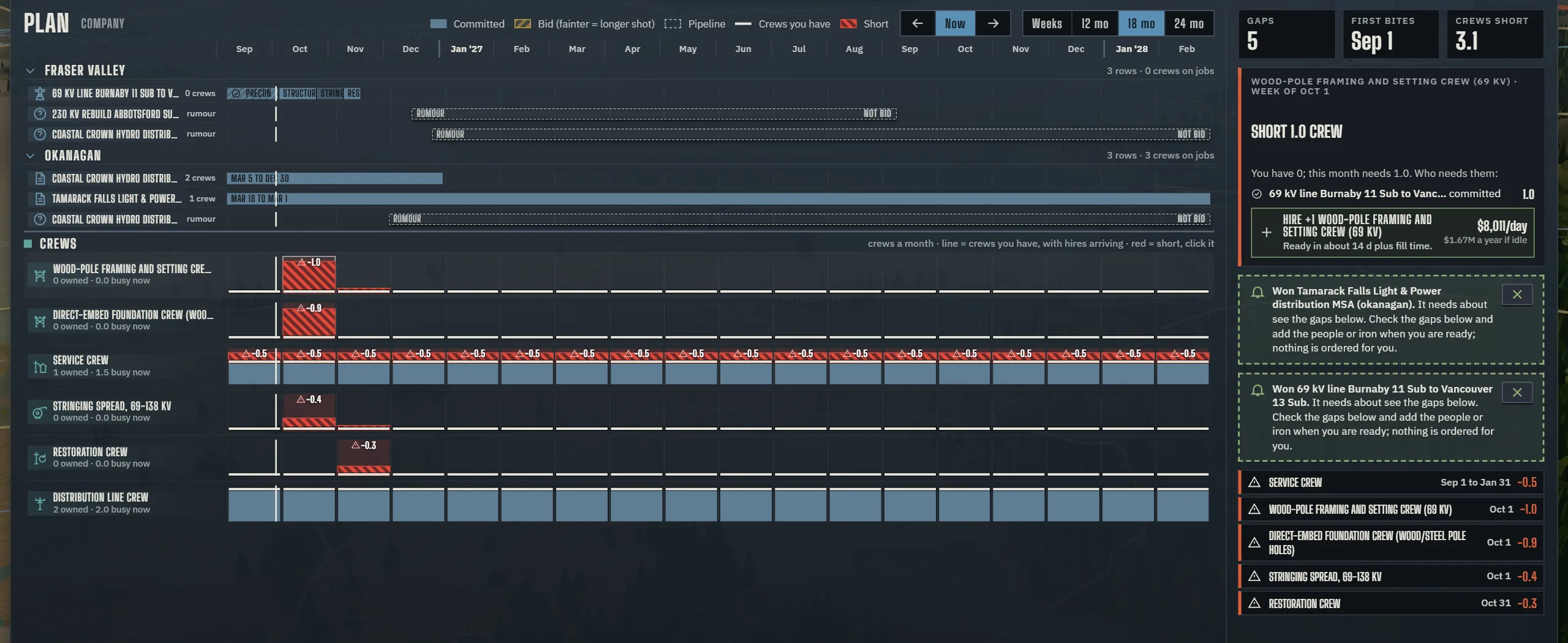Click the First Bites Sep 1 summary card
The image size is (1568, 643).
[1390, 34]
